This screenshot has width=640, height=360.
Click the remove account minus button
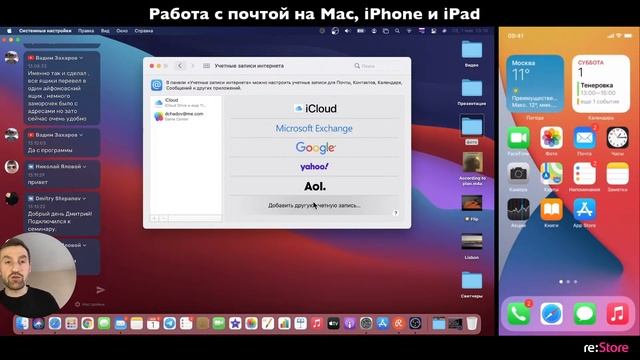[x=164, y=218]
